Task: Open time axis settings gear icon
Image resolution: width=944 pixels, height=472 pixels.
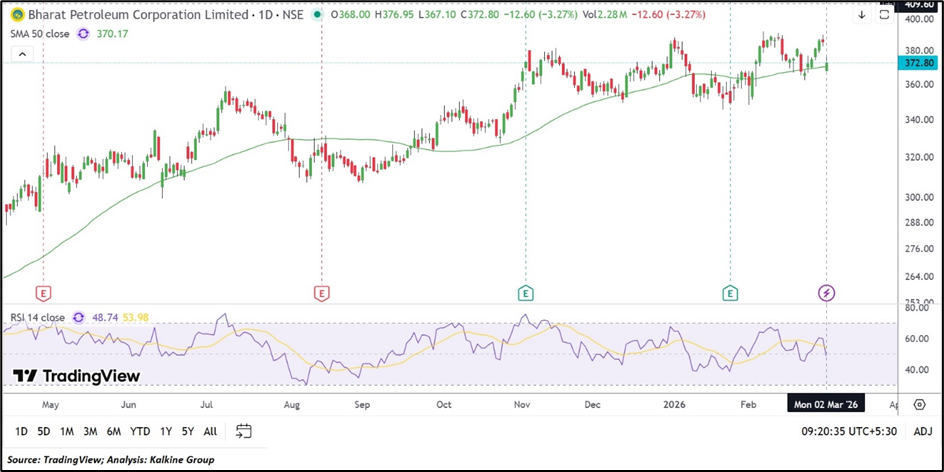Action: (919, 403)
